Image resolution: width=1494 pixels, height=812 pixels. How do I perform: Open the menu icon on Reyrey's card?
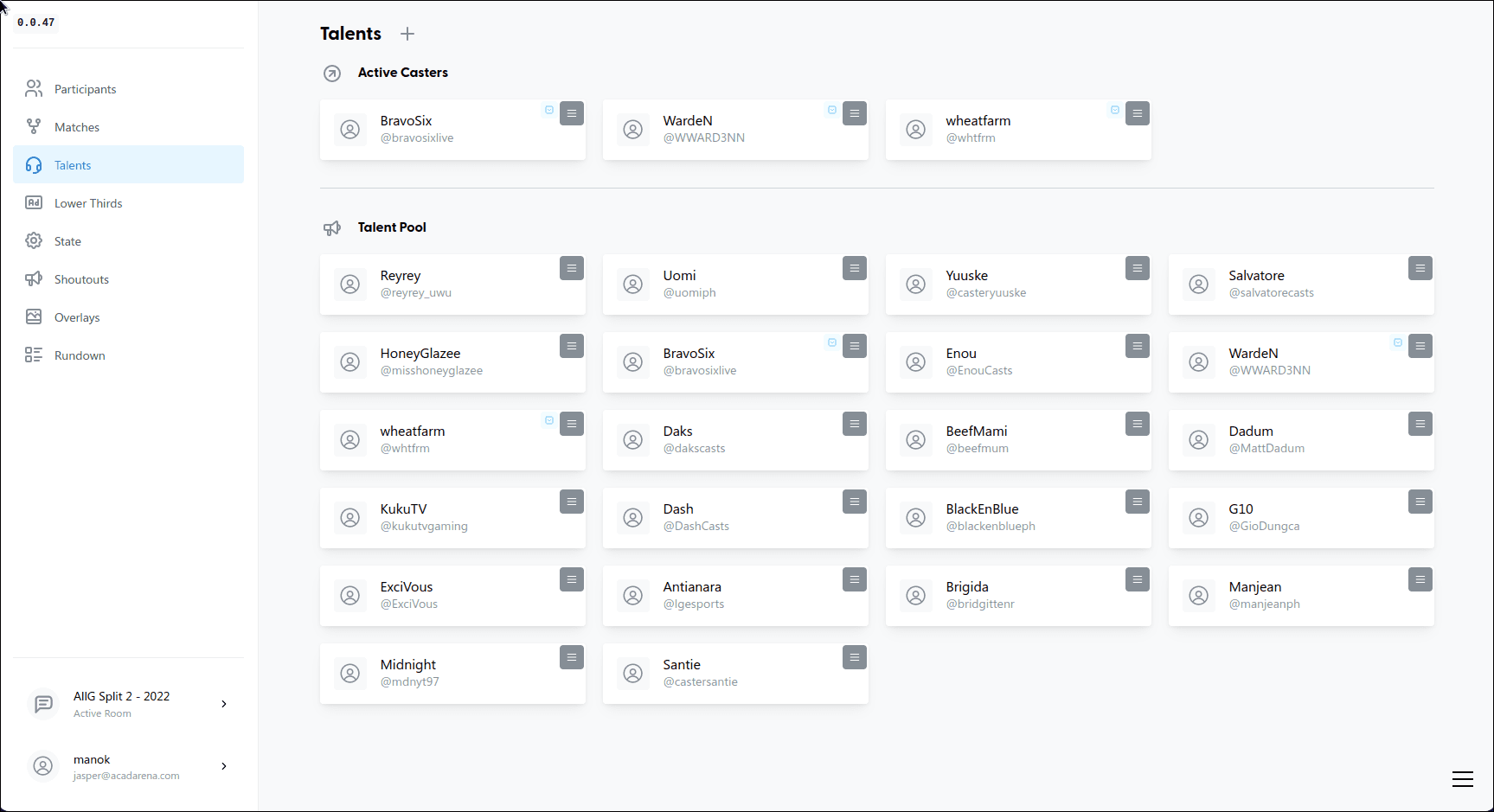(571, 268)
